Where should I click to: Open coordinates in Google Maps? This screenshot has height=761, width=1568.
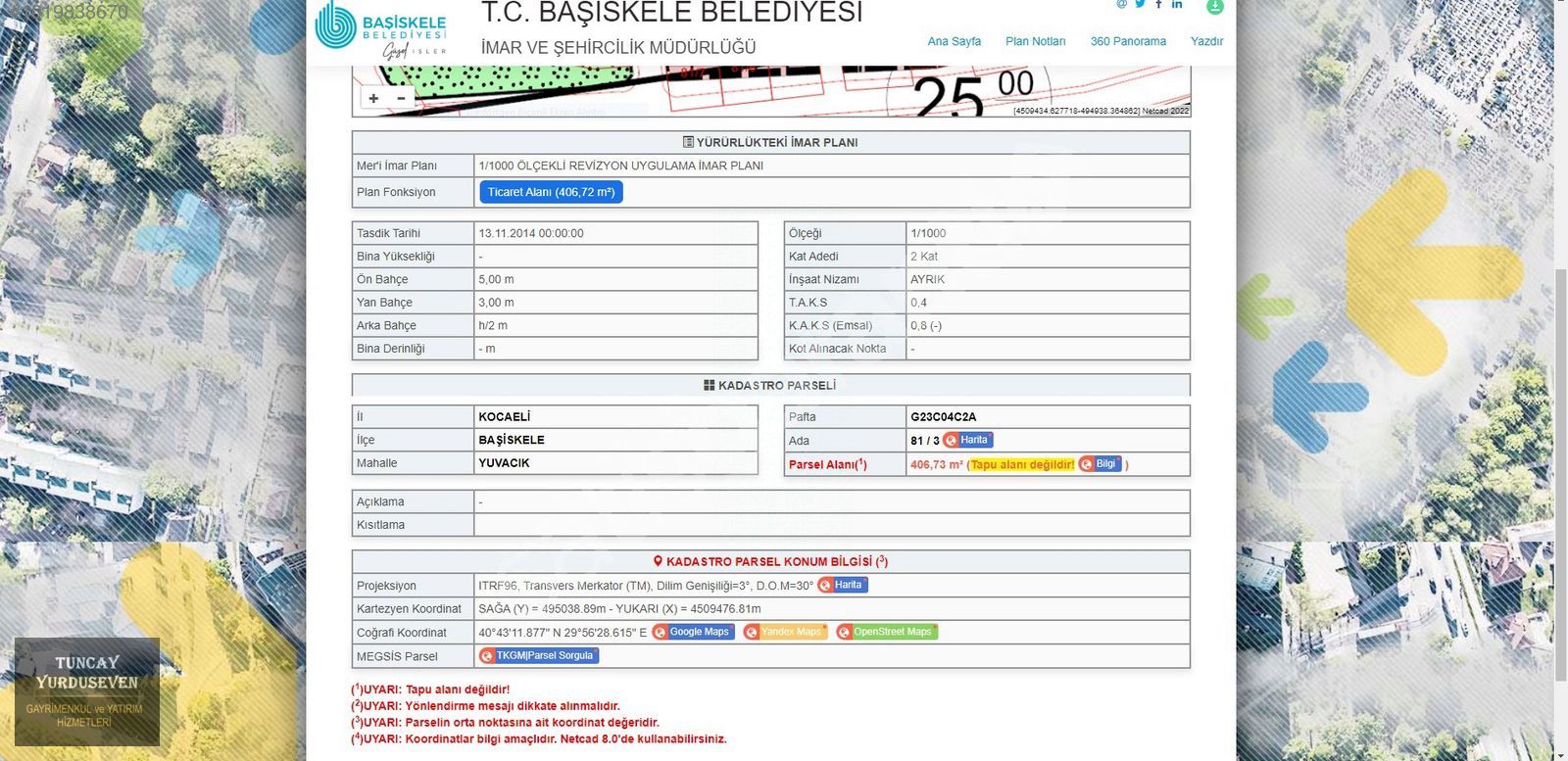point(693,633)
